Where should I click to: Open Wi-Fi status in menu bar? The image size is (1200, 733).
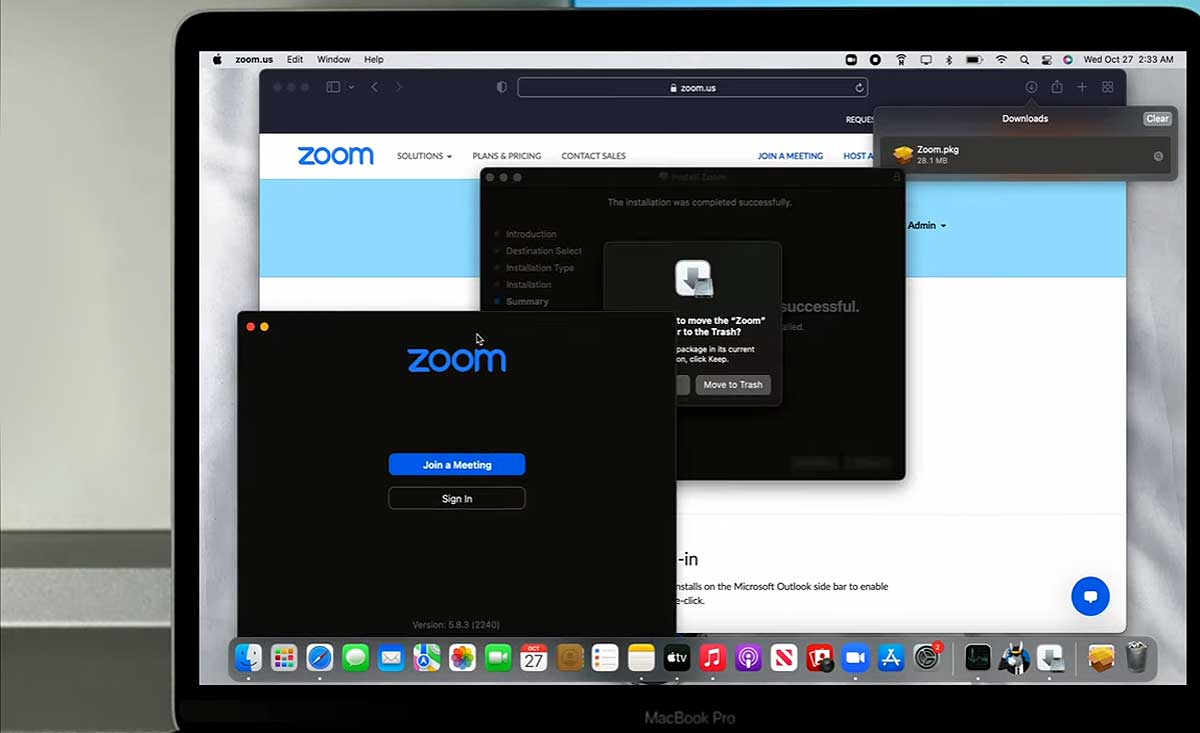point(1001,59)
